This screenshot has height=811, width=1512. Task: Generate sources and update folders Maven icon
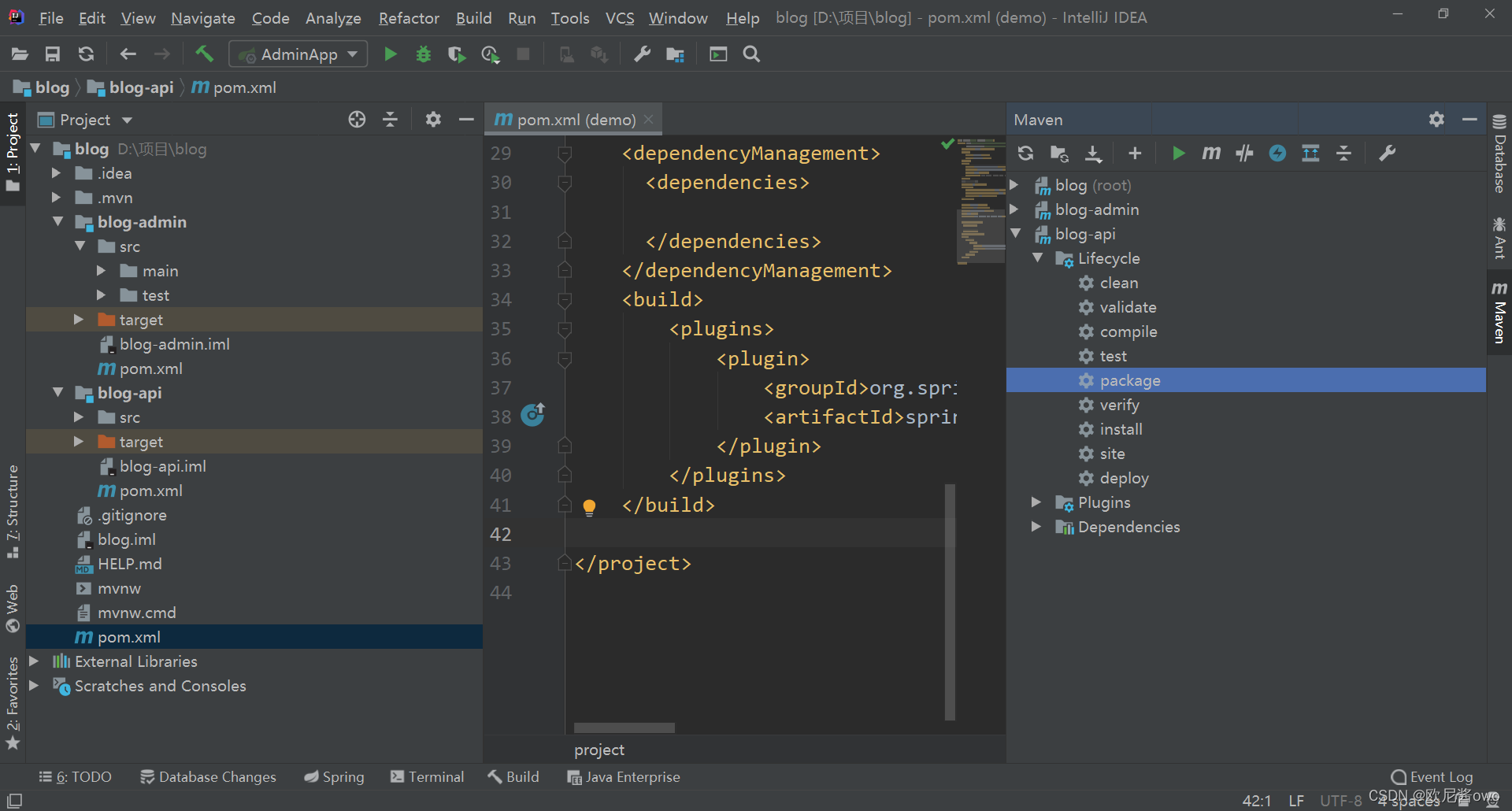pos(1059,154)
